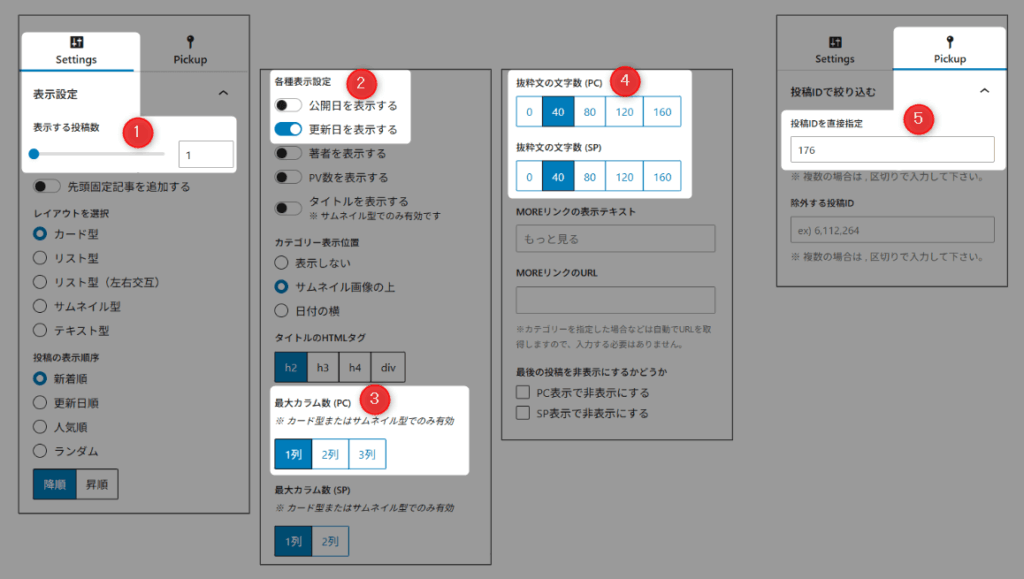The image size is (1024, 579).
Task: Open Pickup tab in left panel
Action: (190, 51)
